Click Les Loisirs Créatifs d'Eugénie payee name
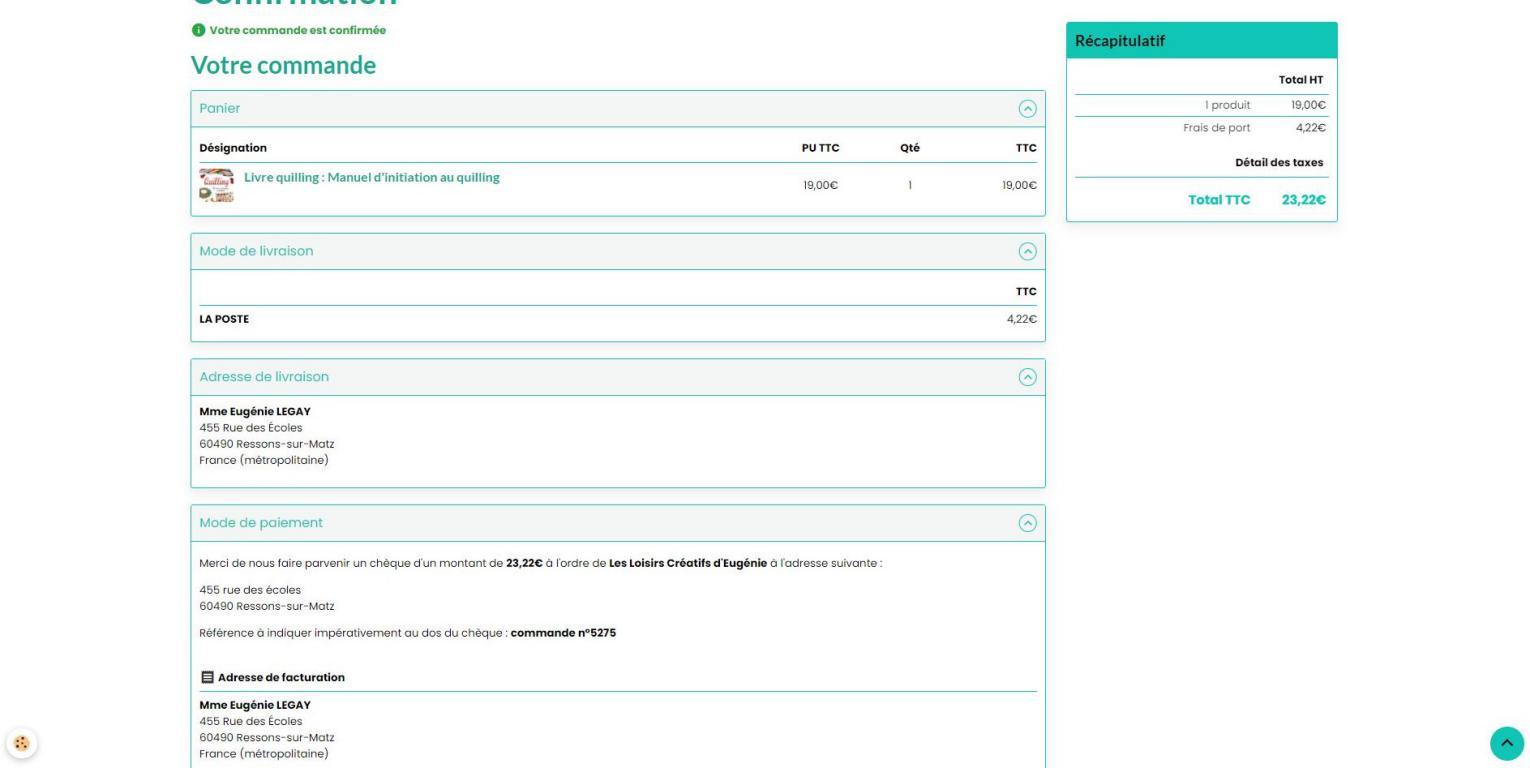This screenshot has height=768, width=1530. pyautogui.click(x=687, y=562)
